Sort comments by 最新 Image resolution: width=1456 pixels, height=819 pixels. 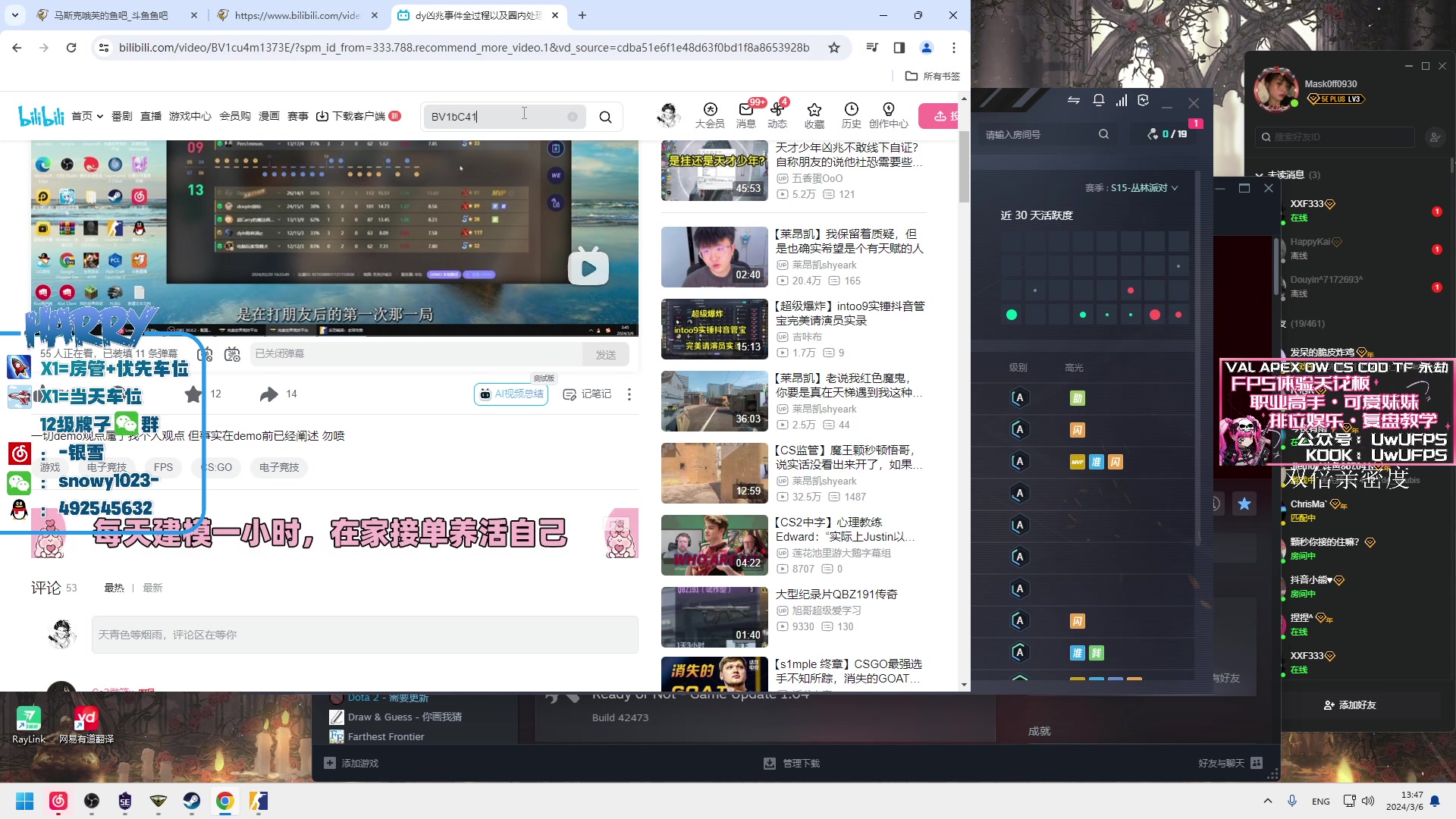click(153, 588)
